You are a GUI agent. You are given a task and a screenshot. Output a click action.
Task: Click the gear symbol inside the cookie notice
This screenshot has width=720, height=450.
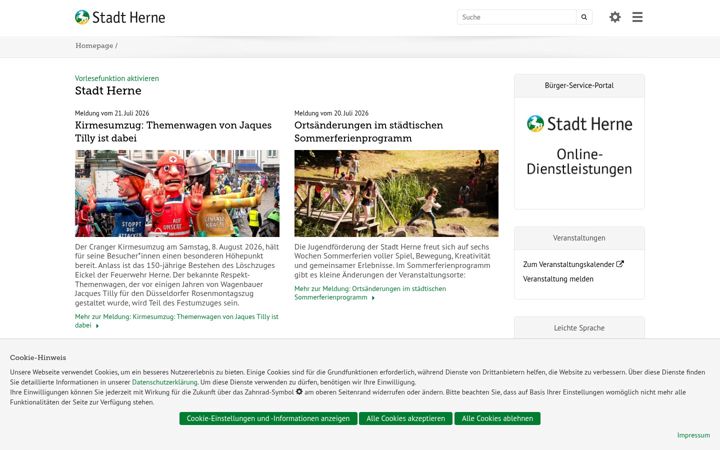[299, 392]
